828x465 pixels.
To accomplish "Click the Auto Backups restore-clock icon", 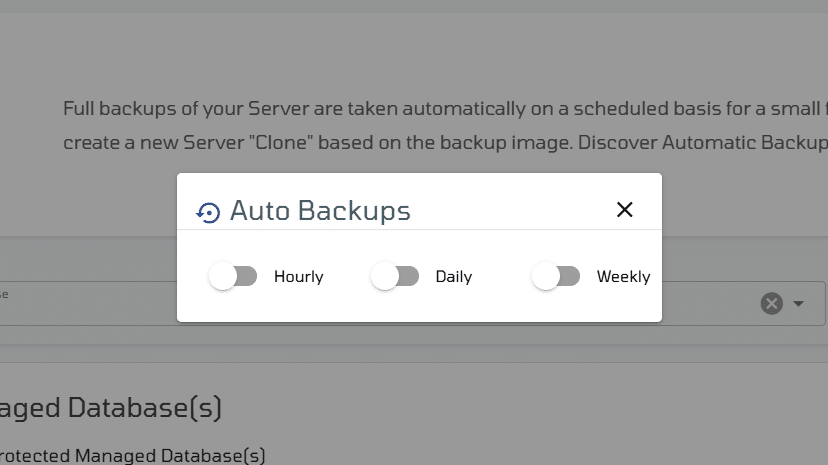I will (x=208, y=213).
